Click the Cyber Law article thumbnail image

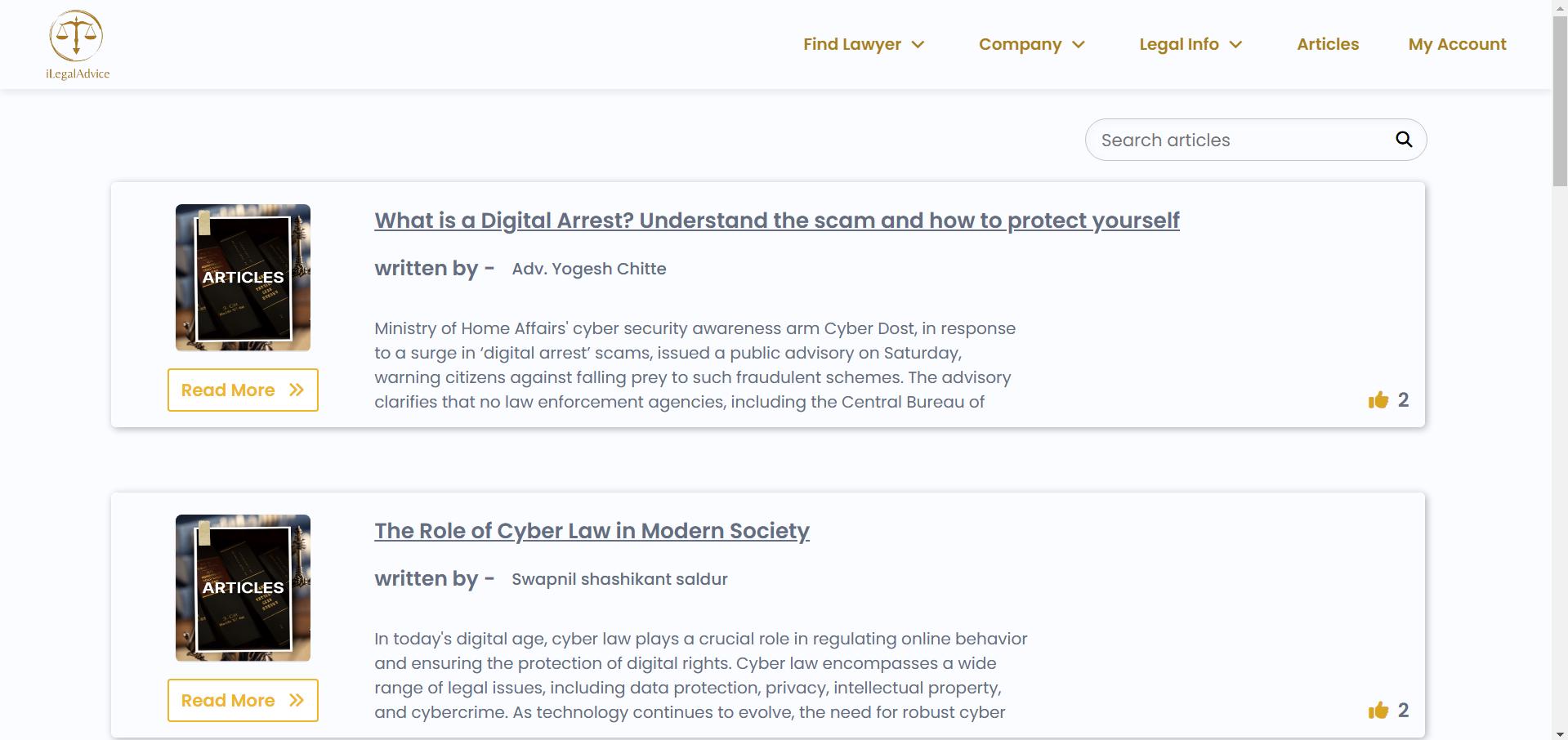(243, 588)
